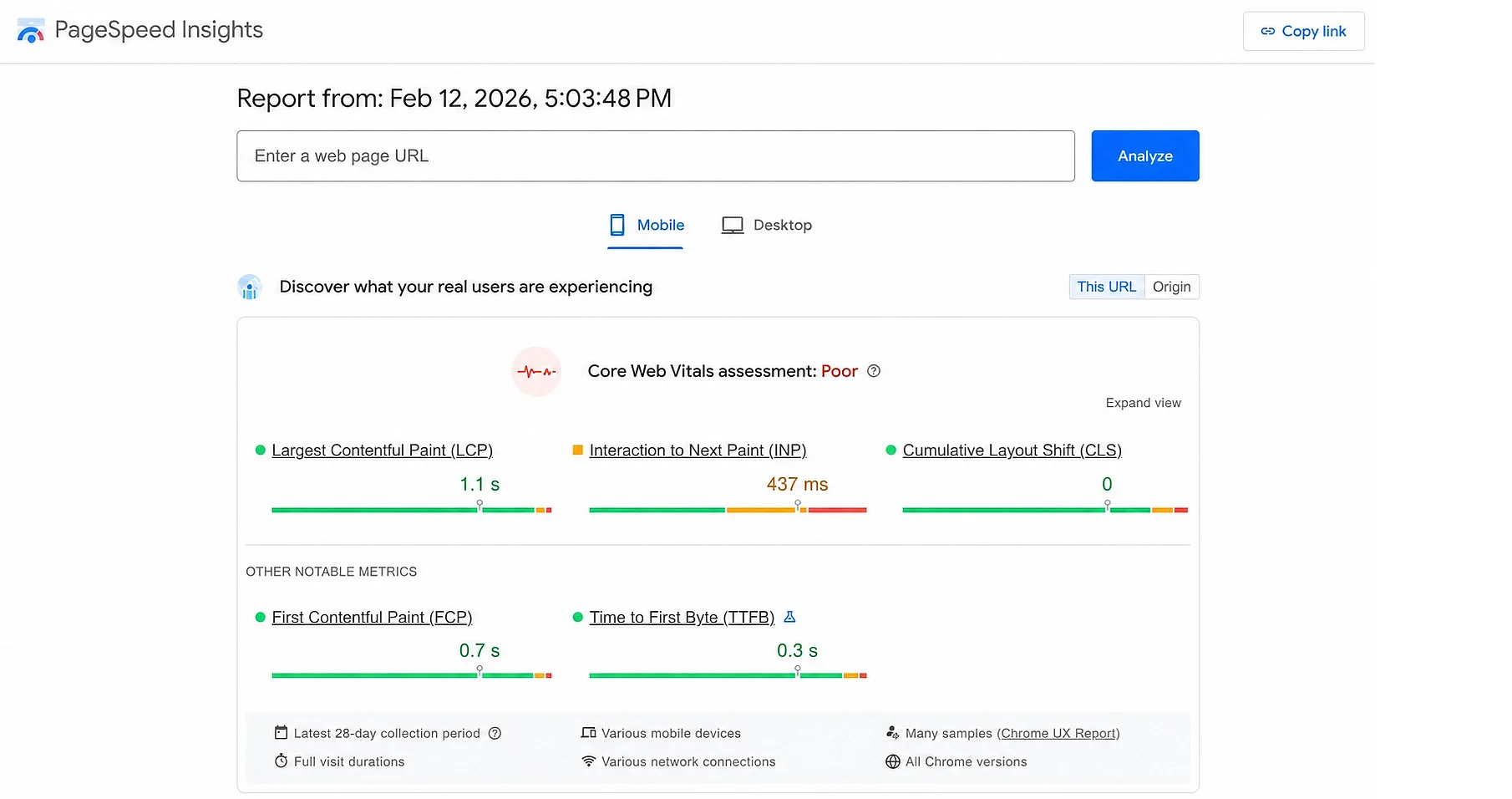Select the This URL toggle
This screenshot has height=799, width=1512.
tap(1106, 287)
